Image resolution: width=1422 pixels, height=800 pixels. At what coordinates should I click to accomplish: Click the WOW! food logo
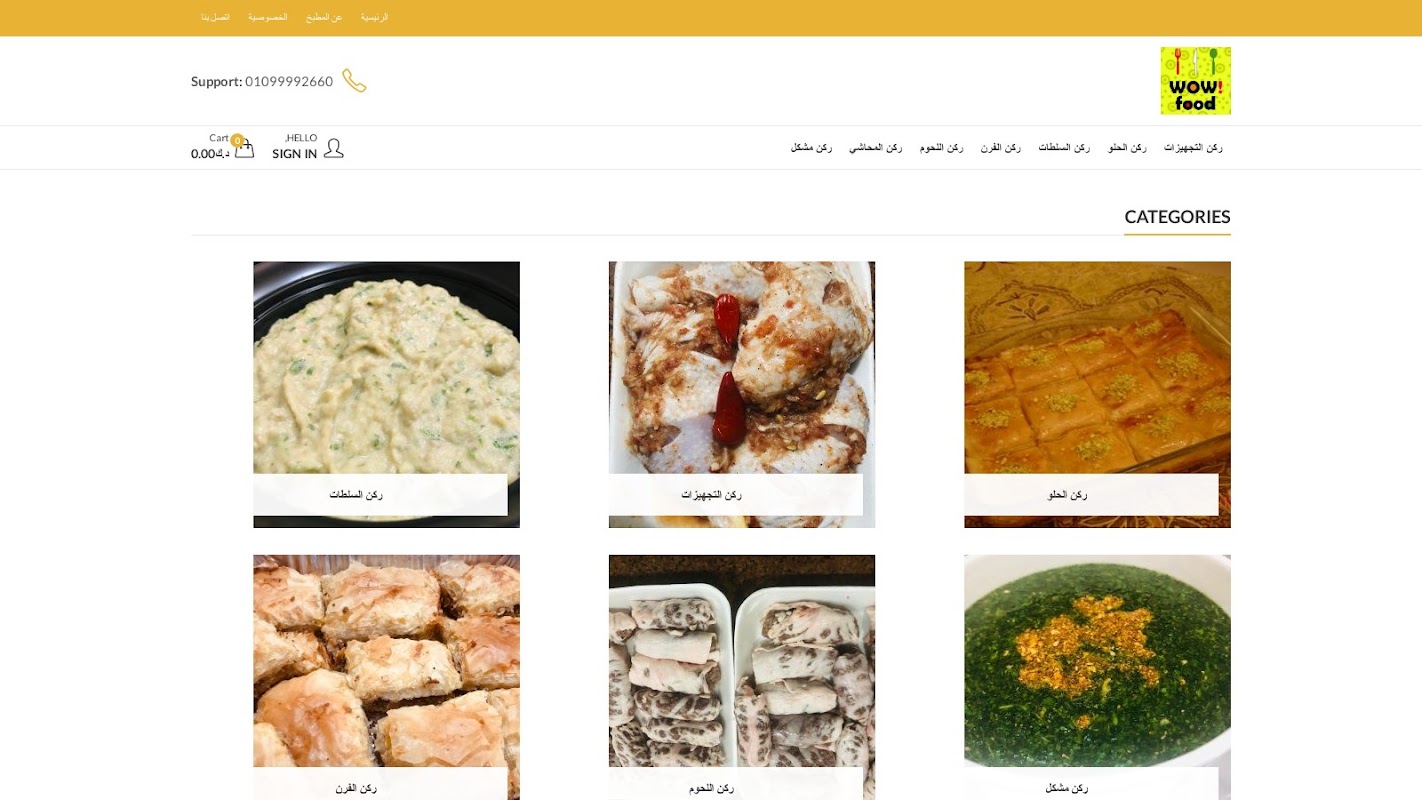click(1195, 81)
